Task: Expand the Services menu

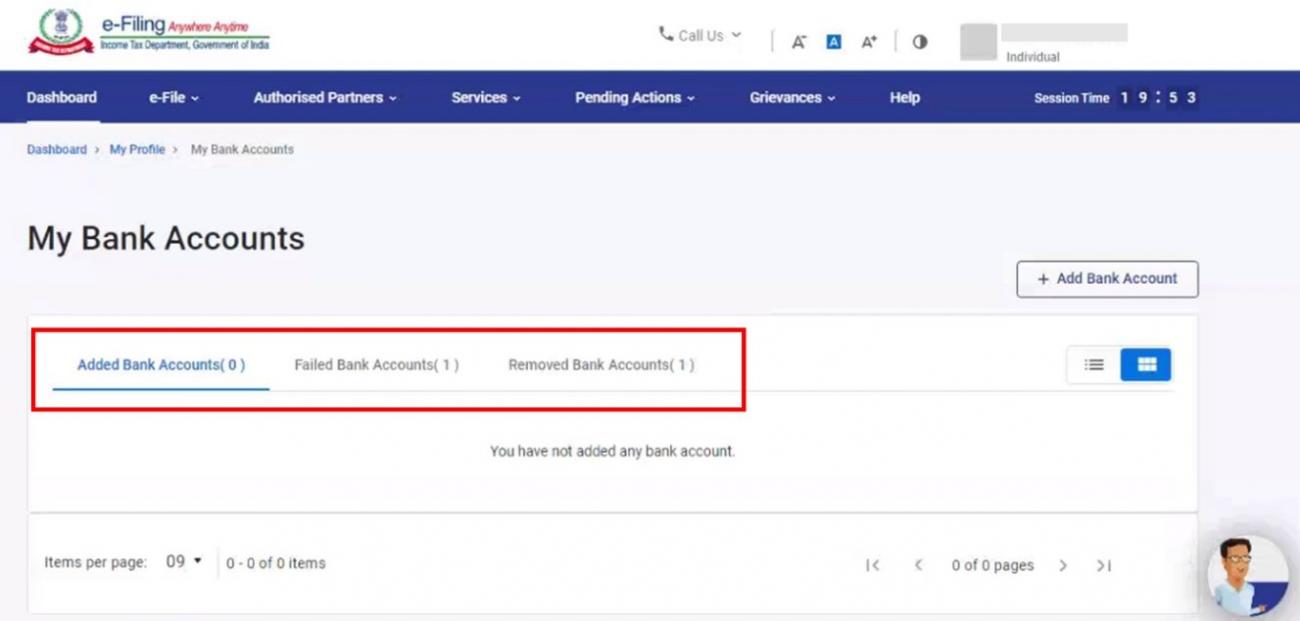Action: pyautogui.click(x=486, y=97)
